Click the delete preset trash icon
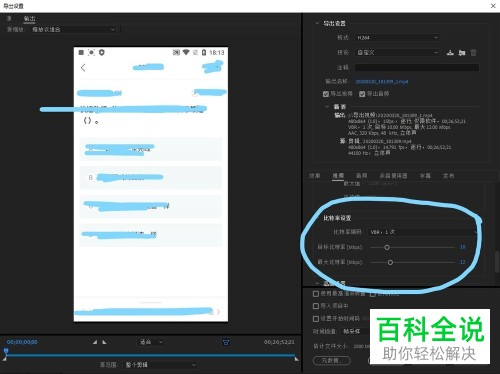 point(473,52)
